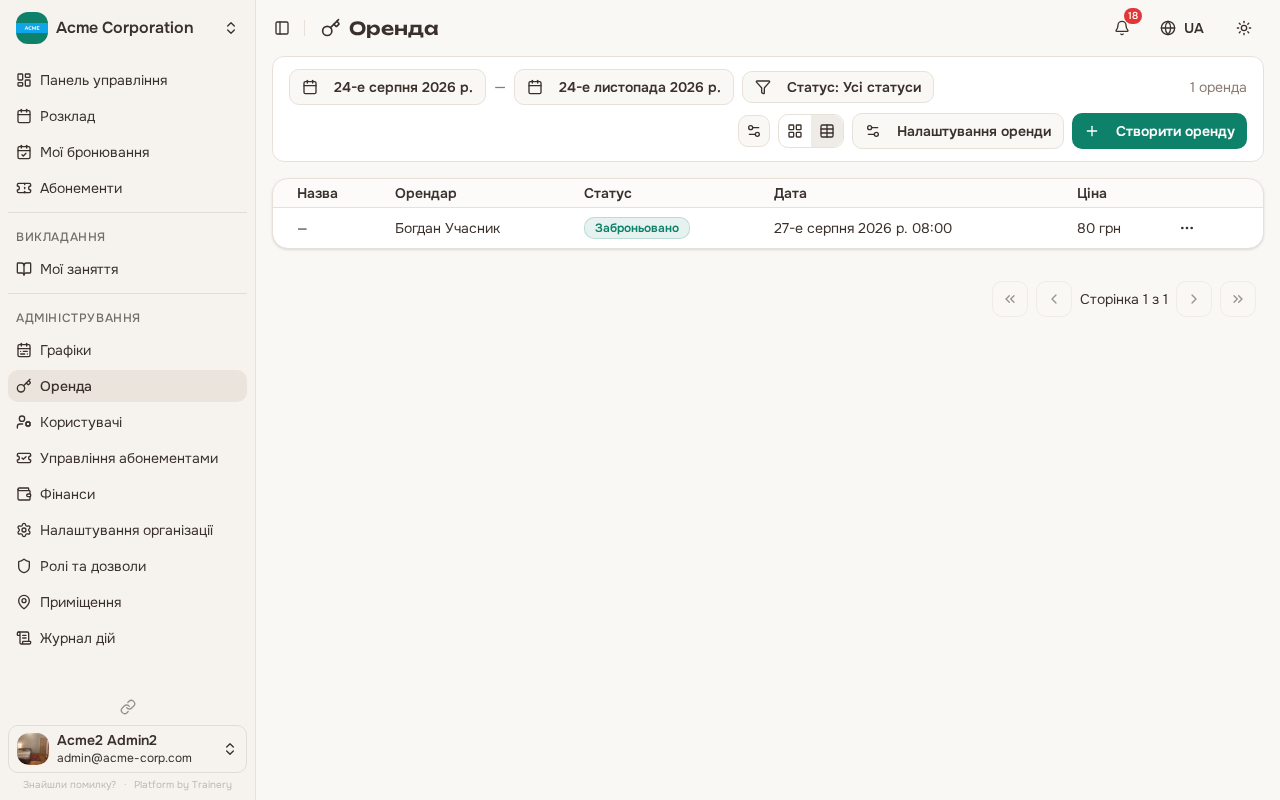Click the Acme2 Admin2 avatar
This screenshot has width=1280, height=800.
[33, 749]
